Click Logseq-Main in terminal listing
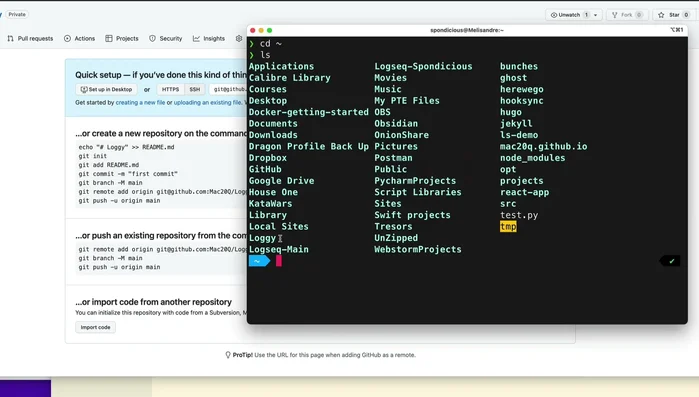Image resolution: width=699 pixels, height=397 pixels. tap(279, 250)
